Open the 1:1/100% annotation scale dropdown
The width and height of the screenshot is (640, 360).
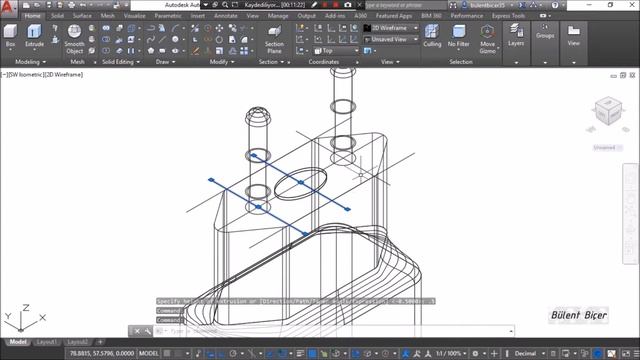pos(451,353)
